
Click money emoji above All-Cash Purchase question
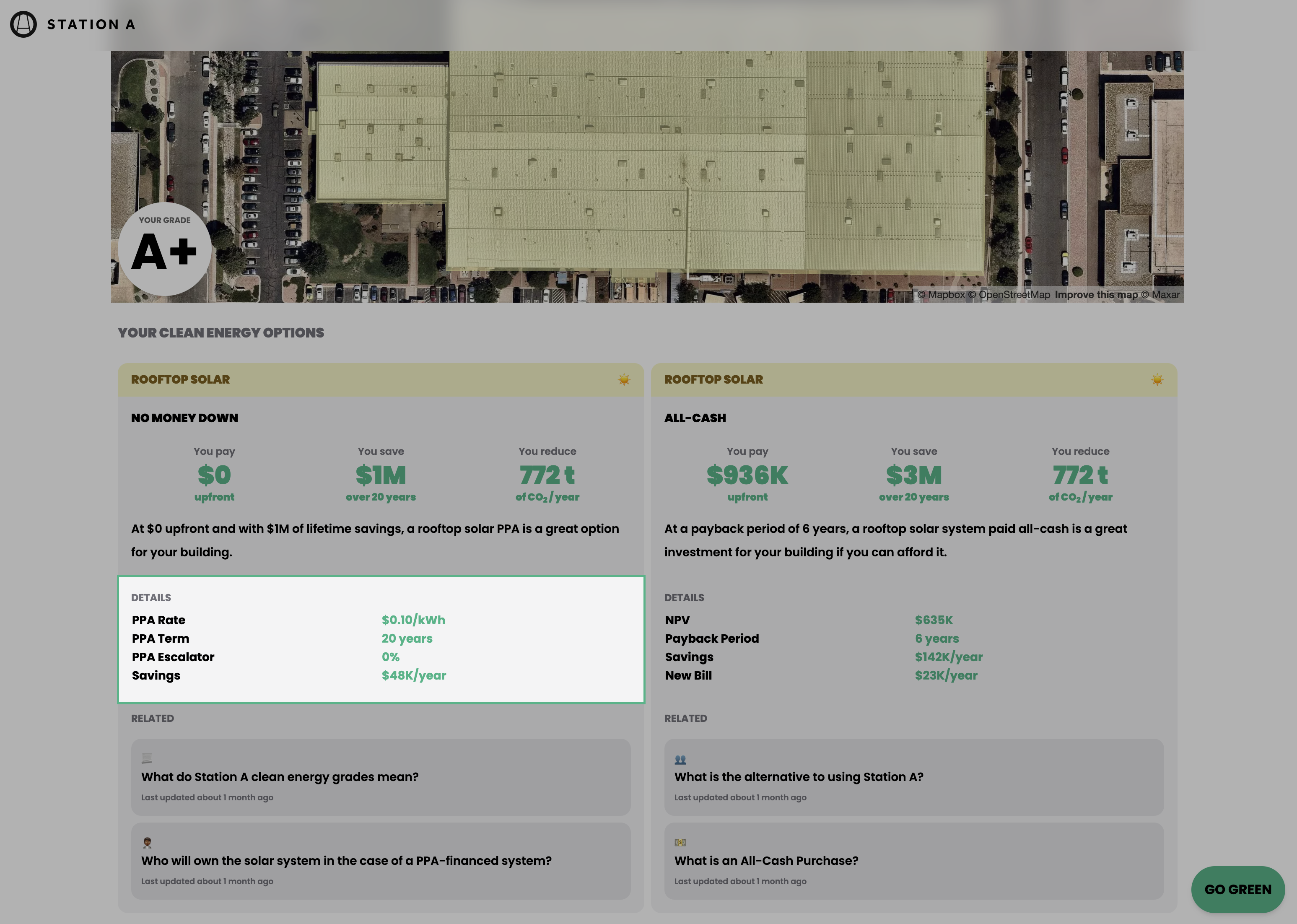680,842
